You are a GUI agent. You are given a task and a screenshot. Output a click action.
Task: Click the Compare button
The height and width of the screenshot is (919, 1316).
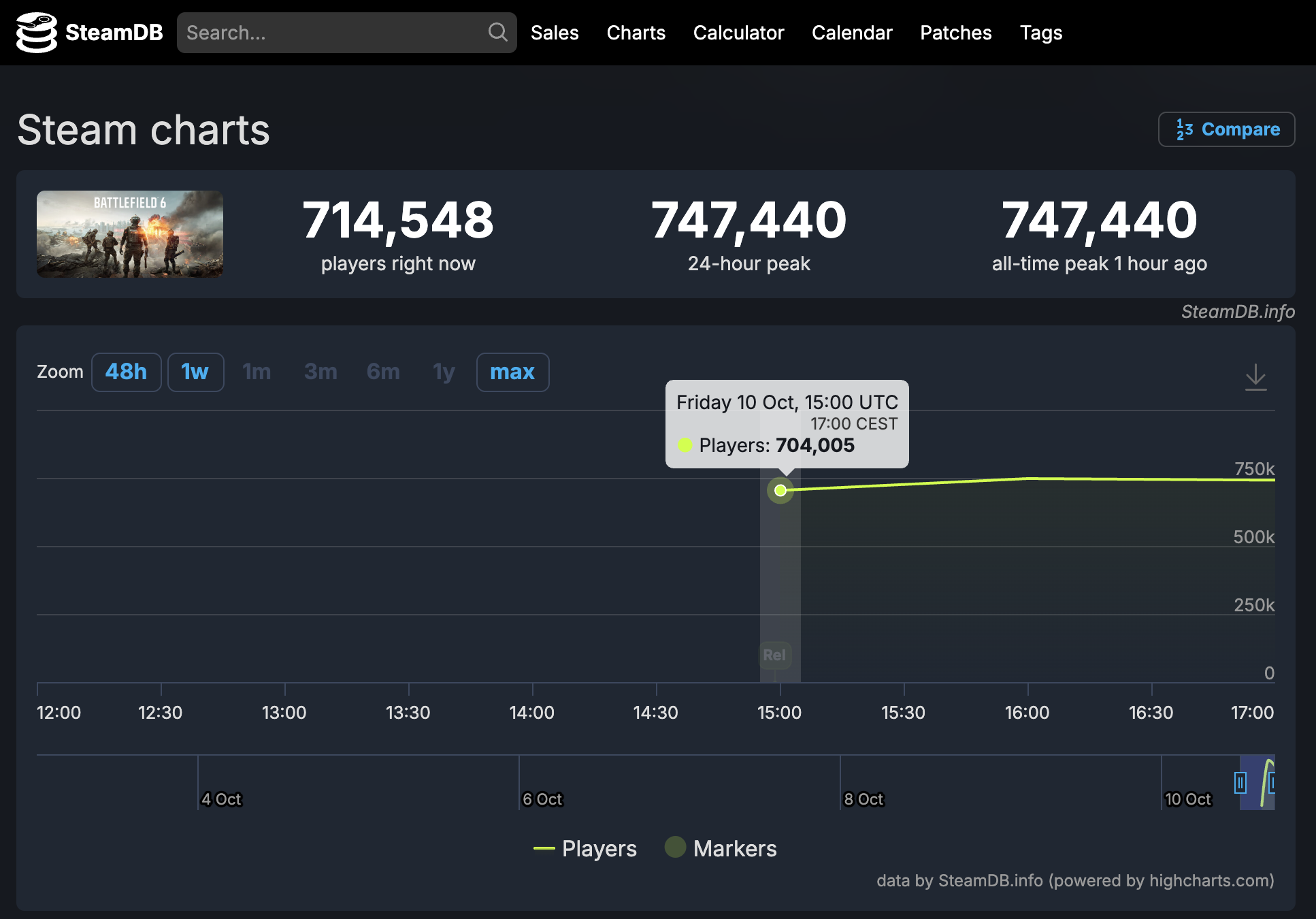[x=1226, y=129]
